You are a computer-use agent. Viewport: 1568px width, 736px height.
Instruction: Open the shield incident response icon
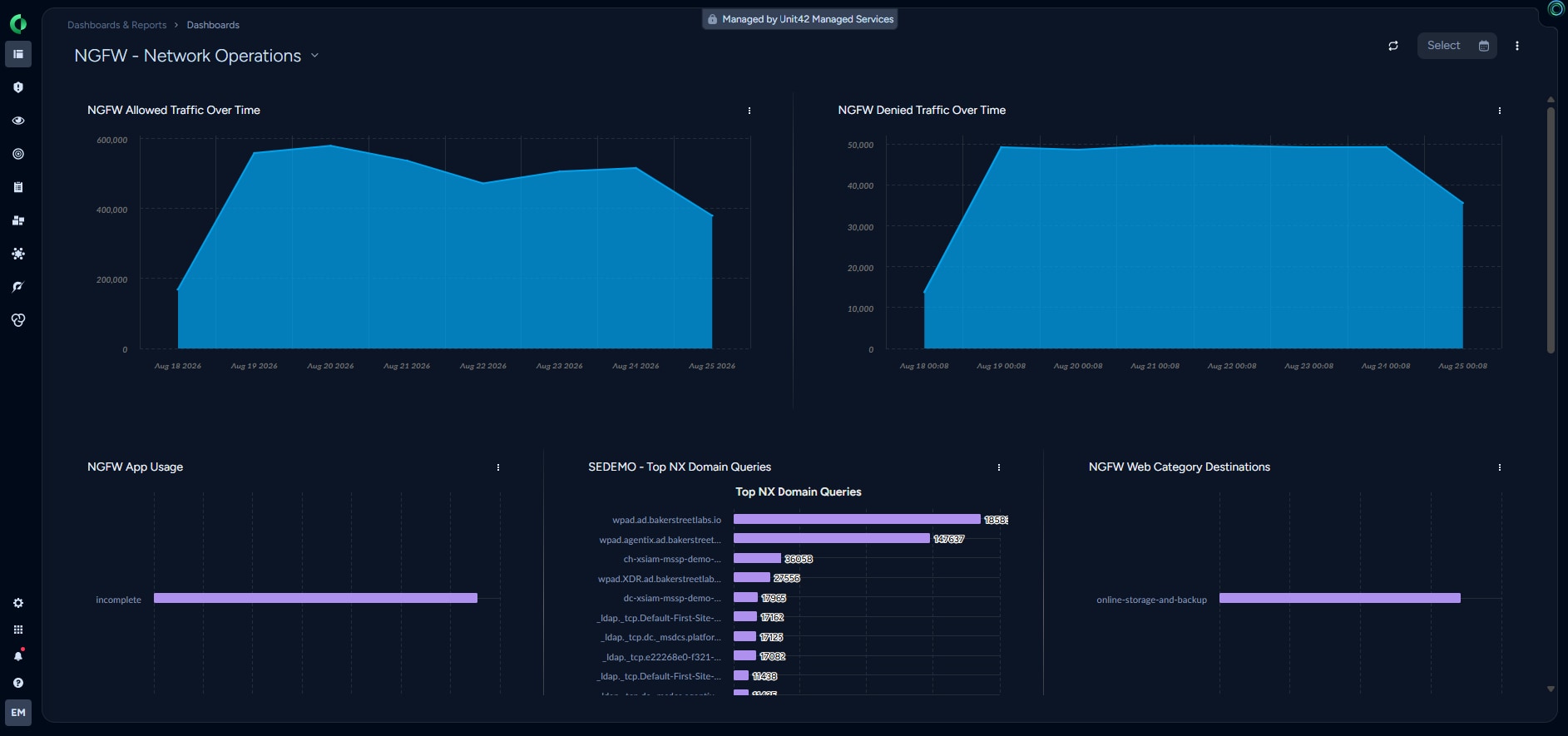point(18,87)
